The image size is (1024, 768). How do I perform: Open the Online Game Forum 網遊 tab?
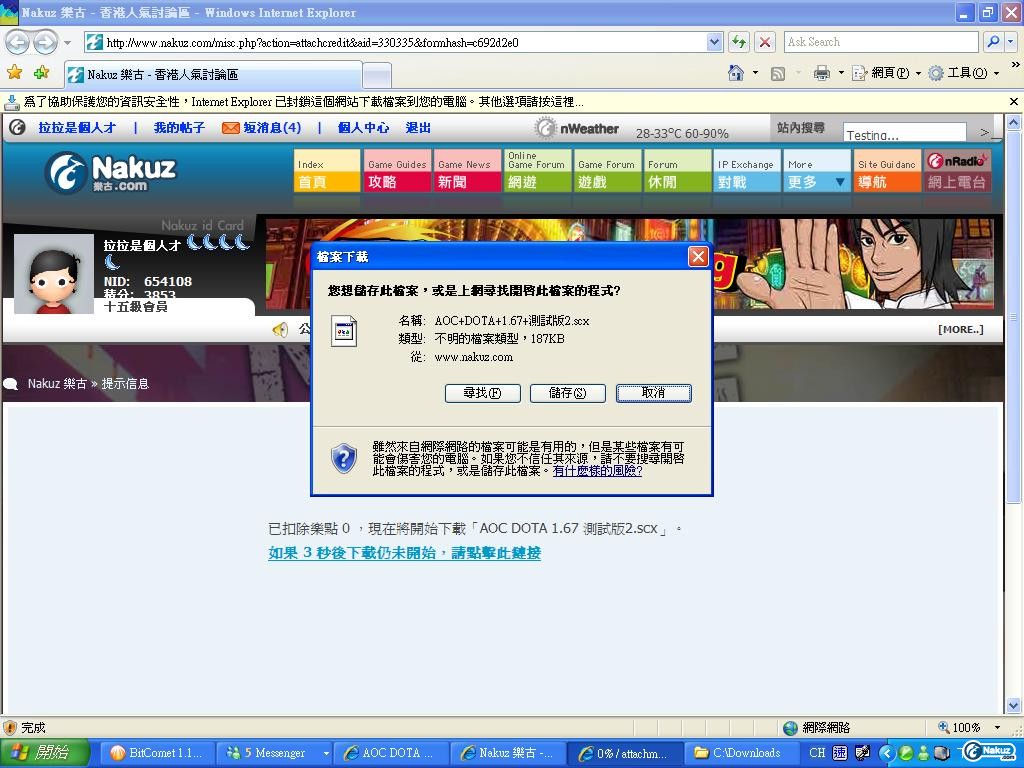point(537,171)
